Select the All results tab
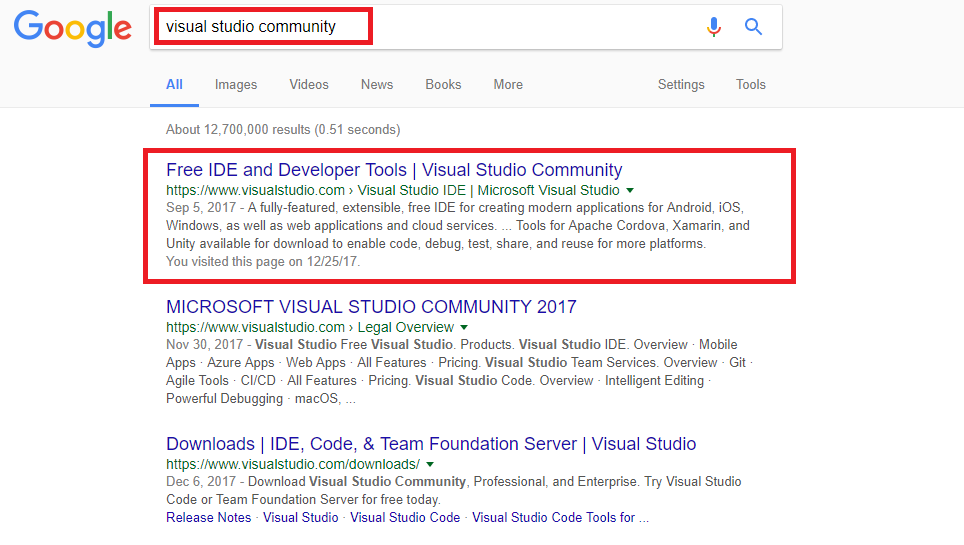Viewport: 964px width, 545px height. pyautogui.click(x=175, y=85)
